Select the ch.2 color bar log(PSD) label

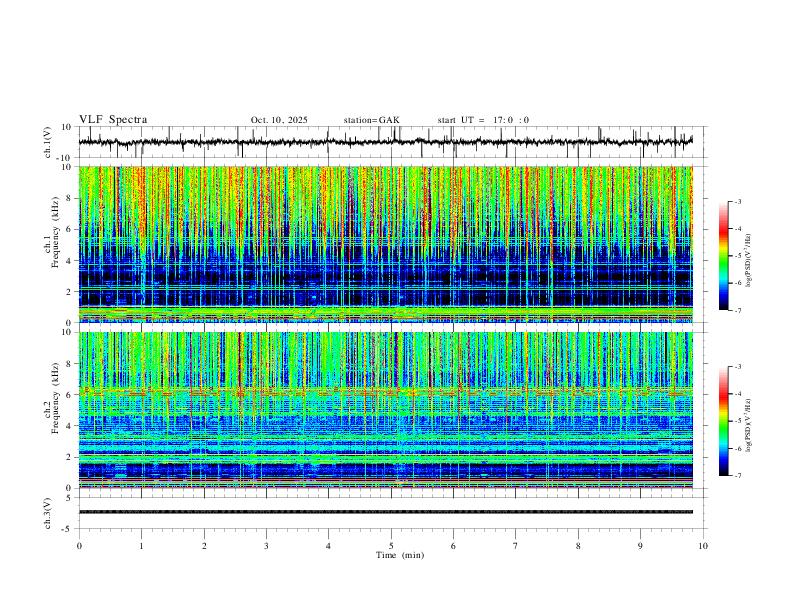tap(748, 425)
